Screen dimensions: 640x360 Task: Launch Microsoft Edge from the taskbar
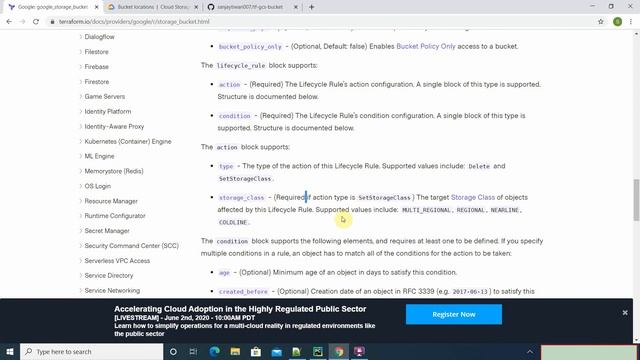tap(215, 351)
